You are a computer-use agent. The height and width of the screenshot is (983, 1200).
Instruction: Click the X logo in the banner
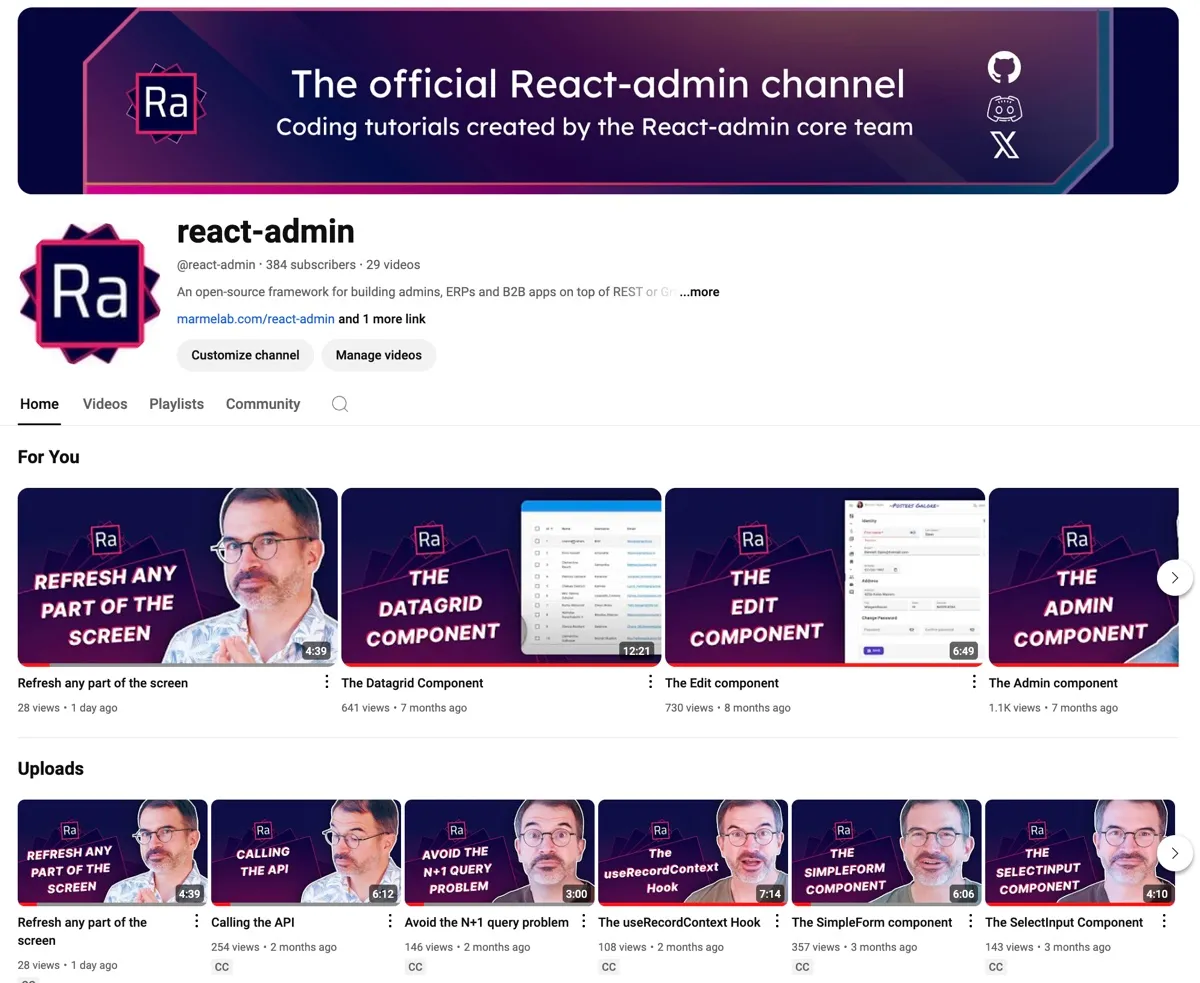pyautogui.click(x=1005, y=146)
